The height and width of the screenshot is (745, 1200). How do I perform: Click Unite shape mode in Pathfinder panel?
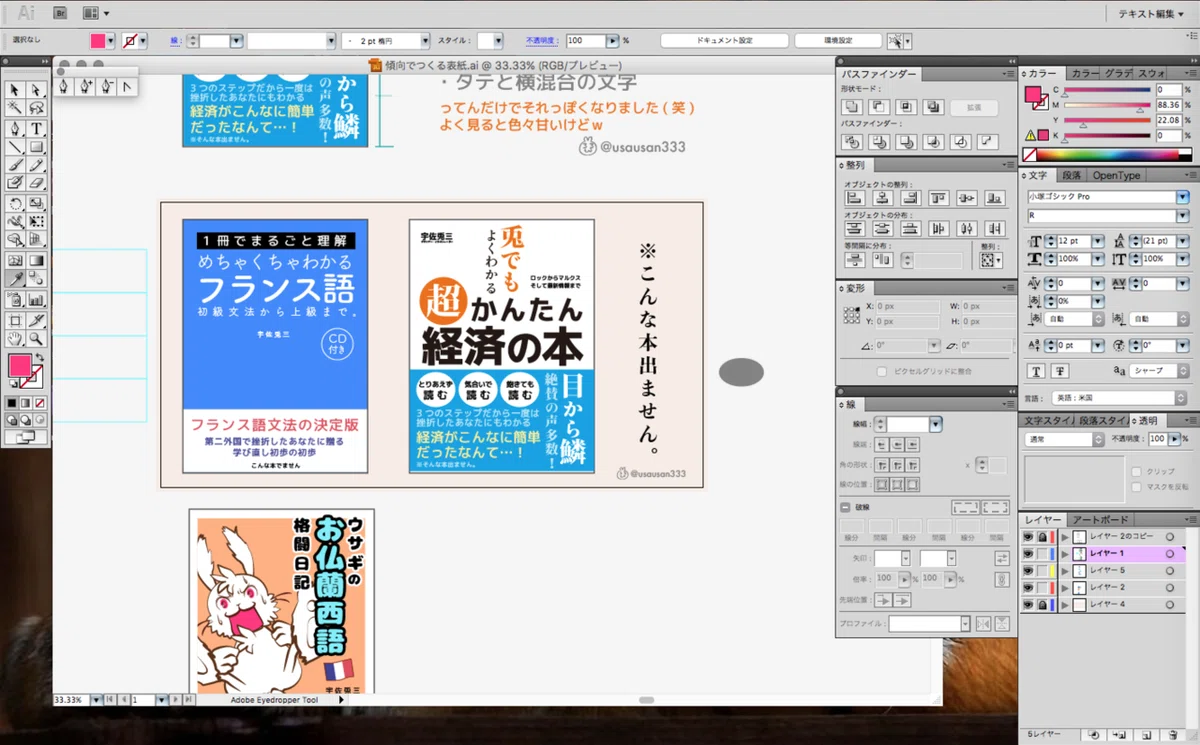(x=852, y=107)
